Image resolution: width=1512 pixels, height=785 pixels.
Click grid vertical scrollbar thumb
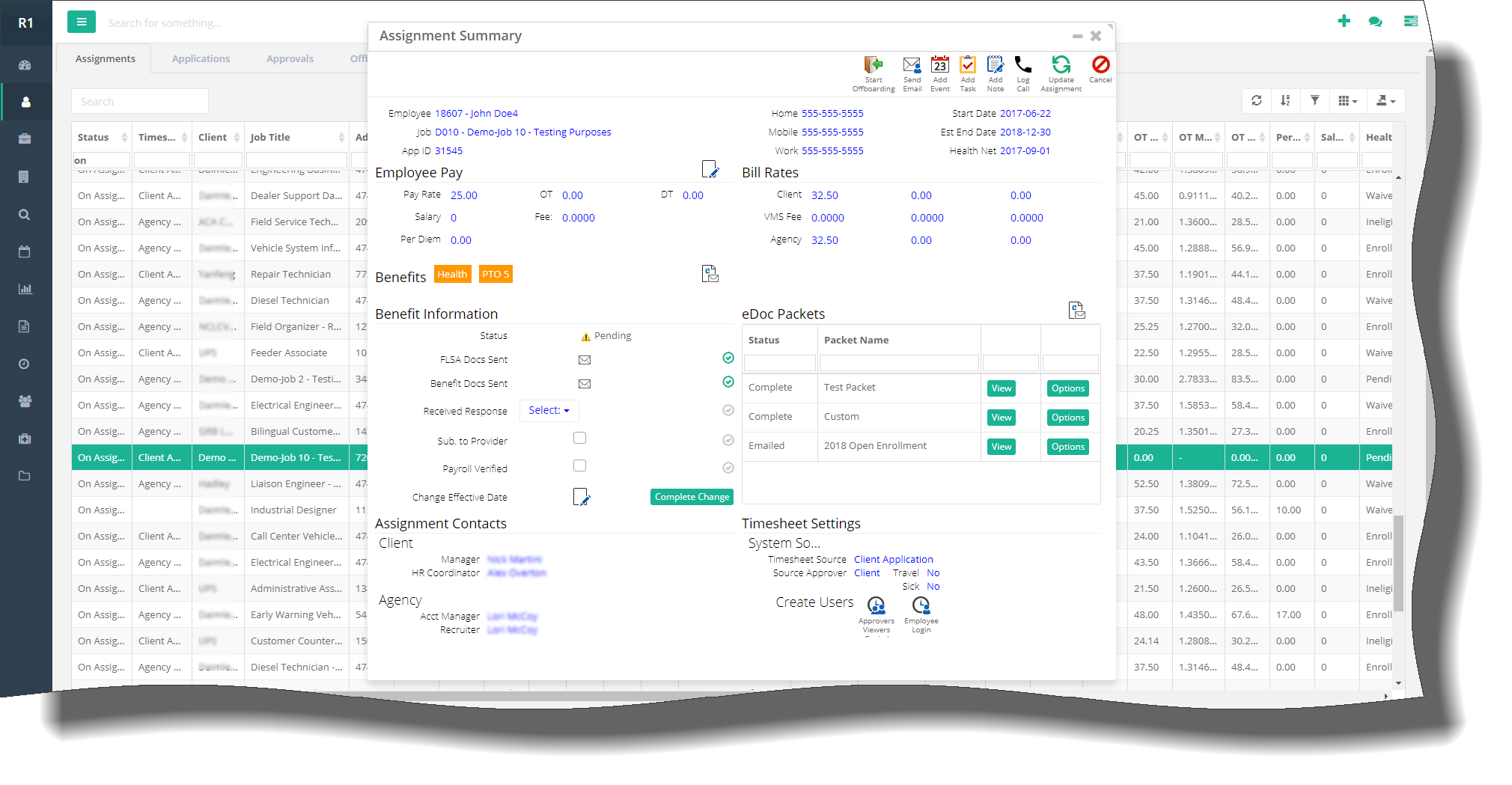(x=1397, y=563)
